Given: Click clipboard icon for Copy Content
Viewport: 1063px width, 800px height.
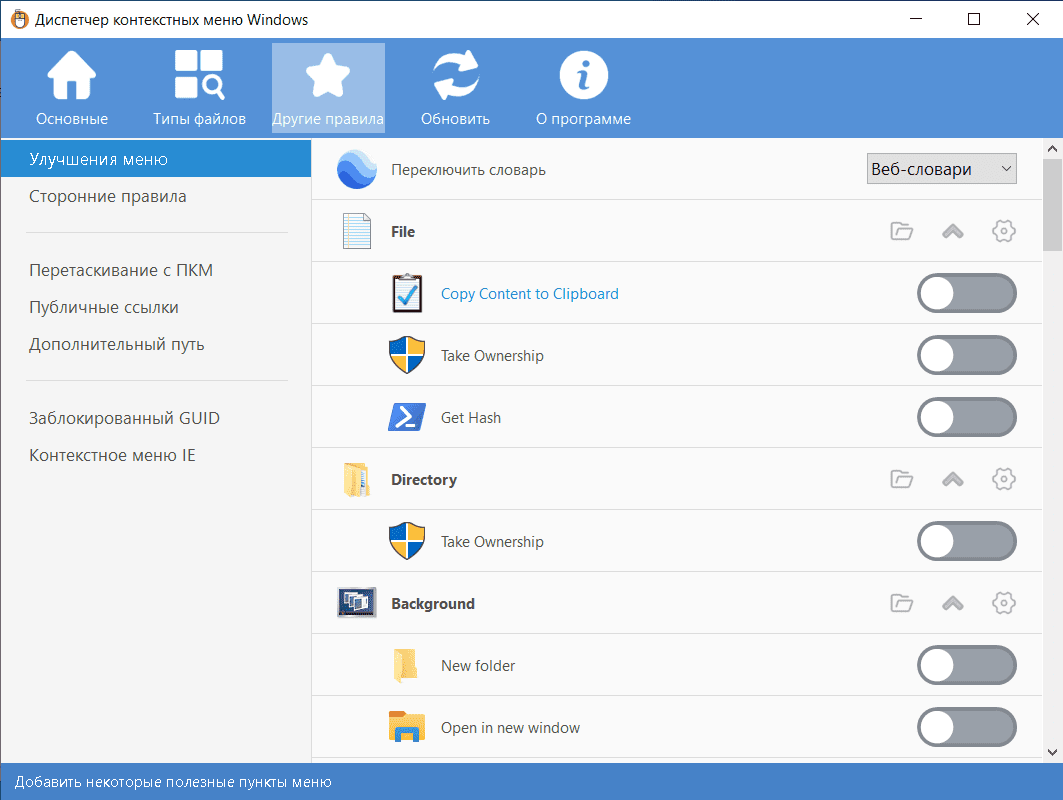Looking at the screenshot, I should coord(407,293).
